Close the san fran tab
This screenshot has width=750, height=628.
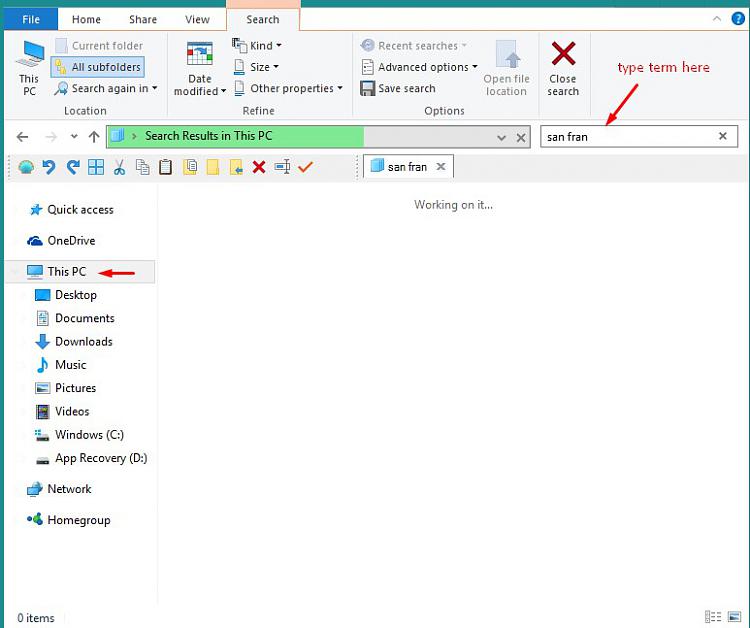(441, 166)
